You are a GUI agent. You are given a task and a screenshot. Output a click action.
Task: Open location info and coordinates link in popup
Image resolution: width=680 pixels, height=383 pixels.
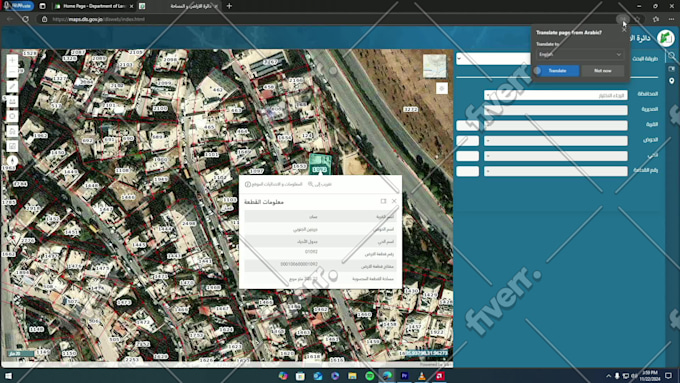click(274, 184)
